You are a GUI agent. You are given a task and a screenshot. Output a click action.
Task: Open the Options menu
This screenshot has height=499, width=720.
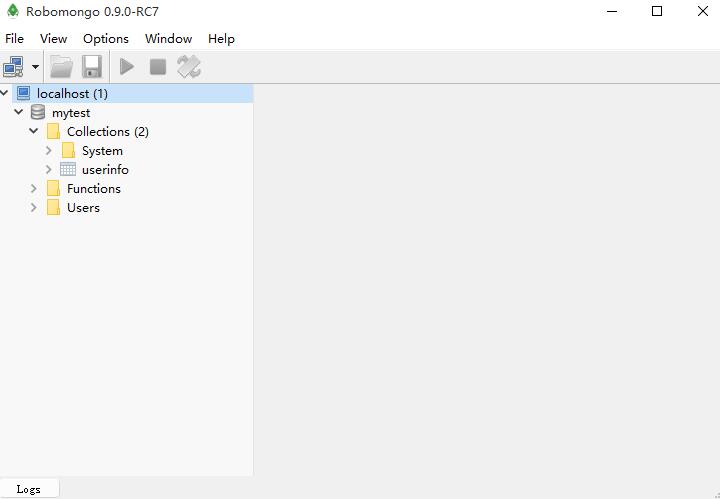click(x=106, y=39)
